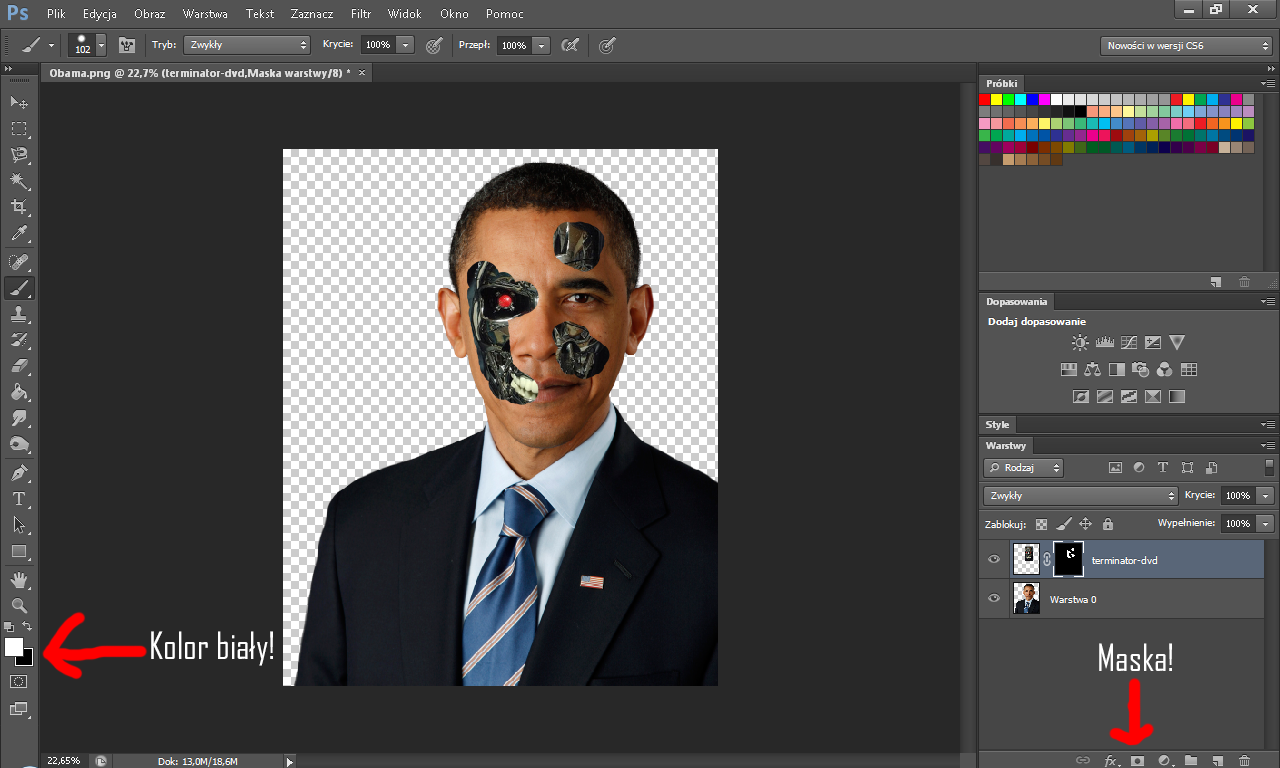
Task: Select the Brush tool in toolbox
Action: pyautogui.click(x=19, y=288)
